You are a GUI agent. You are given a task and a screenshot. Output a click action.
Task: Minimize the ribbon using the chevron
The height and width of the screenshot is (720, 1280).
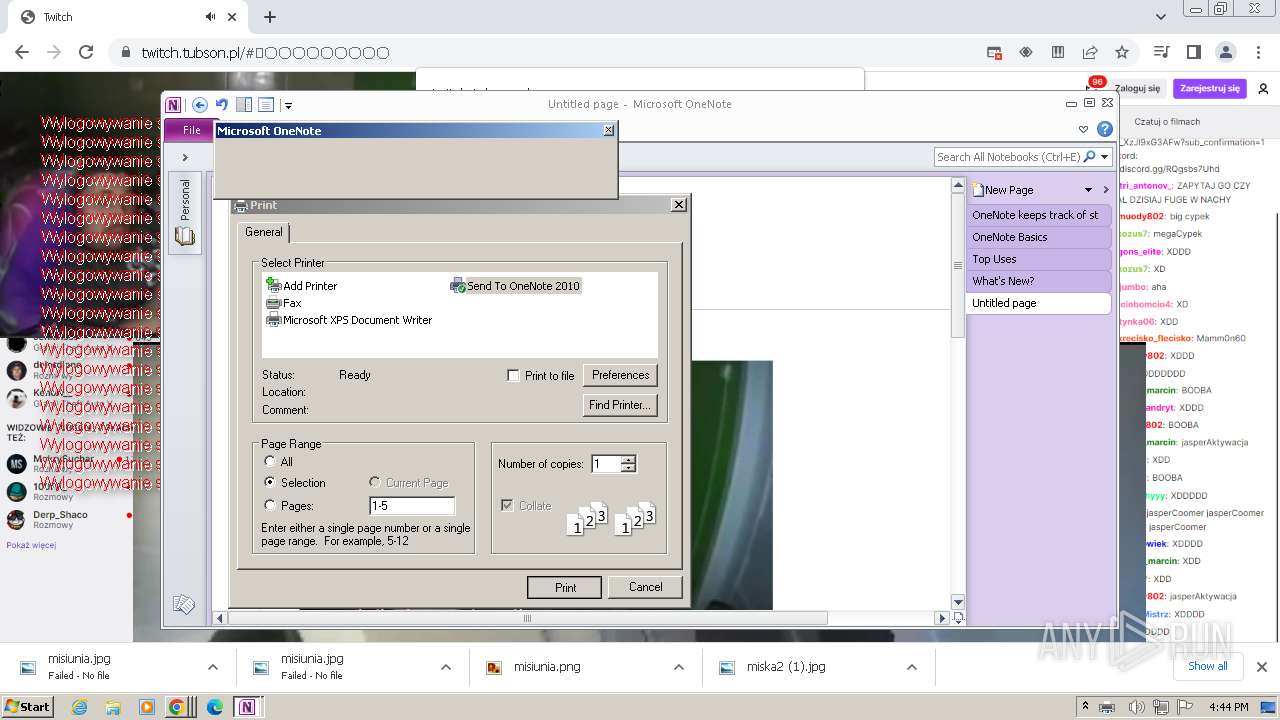1083,129
